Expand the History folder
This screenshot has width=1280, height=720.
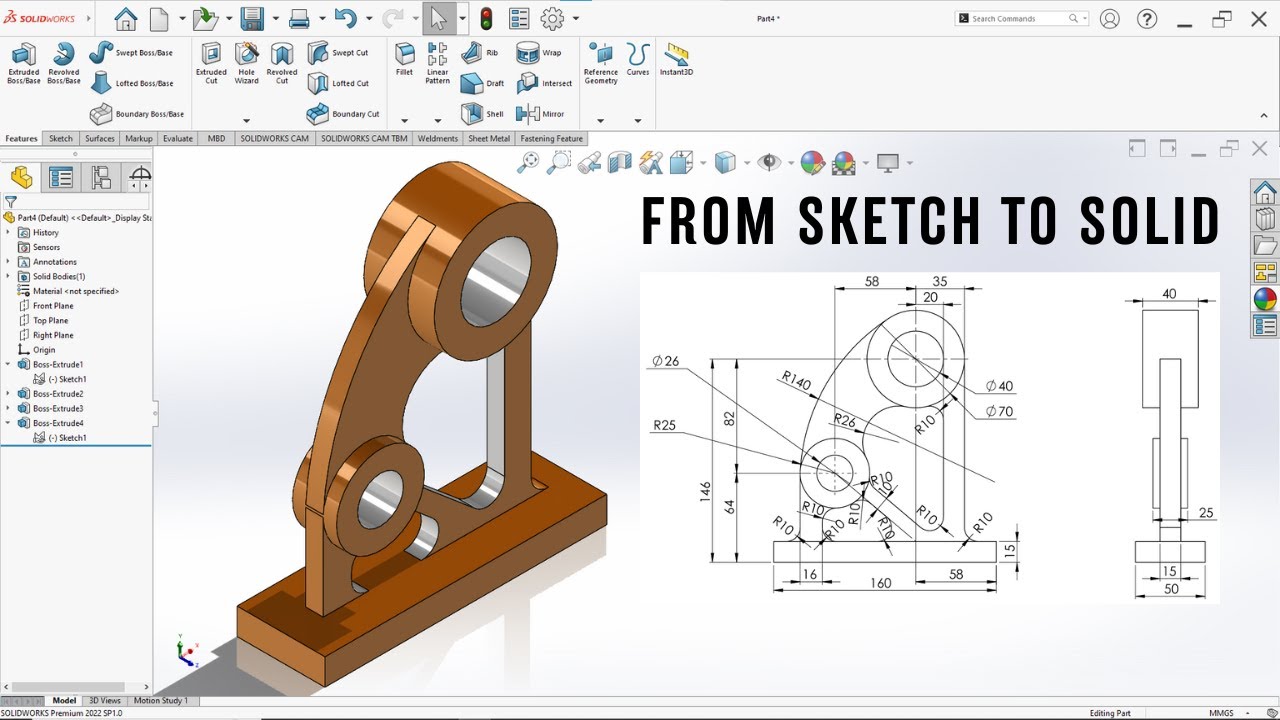click(9, 232)
